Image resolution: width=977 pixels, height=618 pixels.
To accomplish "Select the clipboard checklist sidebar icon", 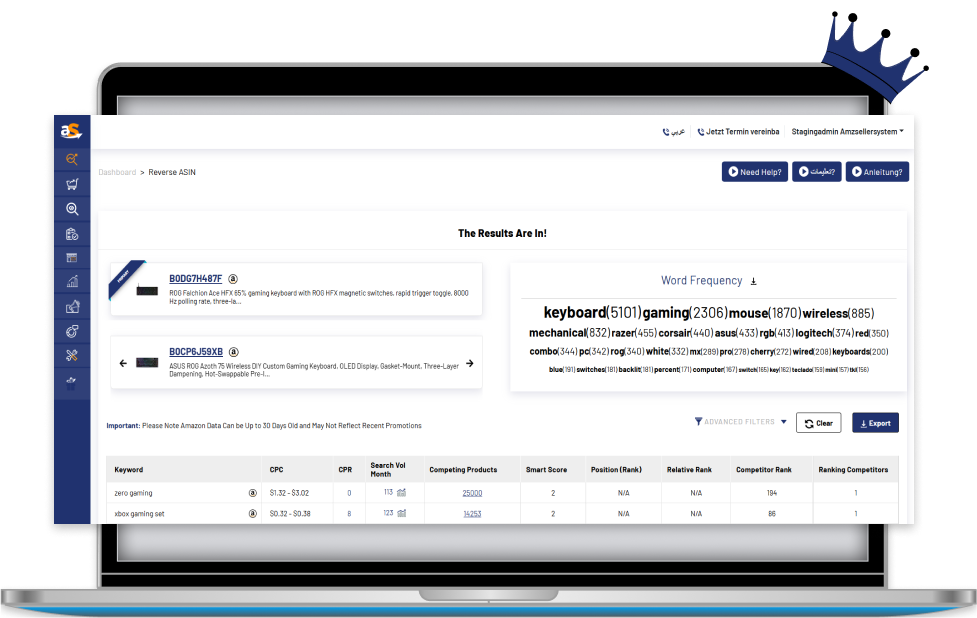I will [x=72, y=234].
